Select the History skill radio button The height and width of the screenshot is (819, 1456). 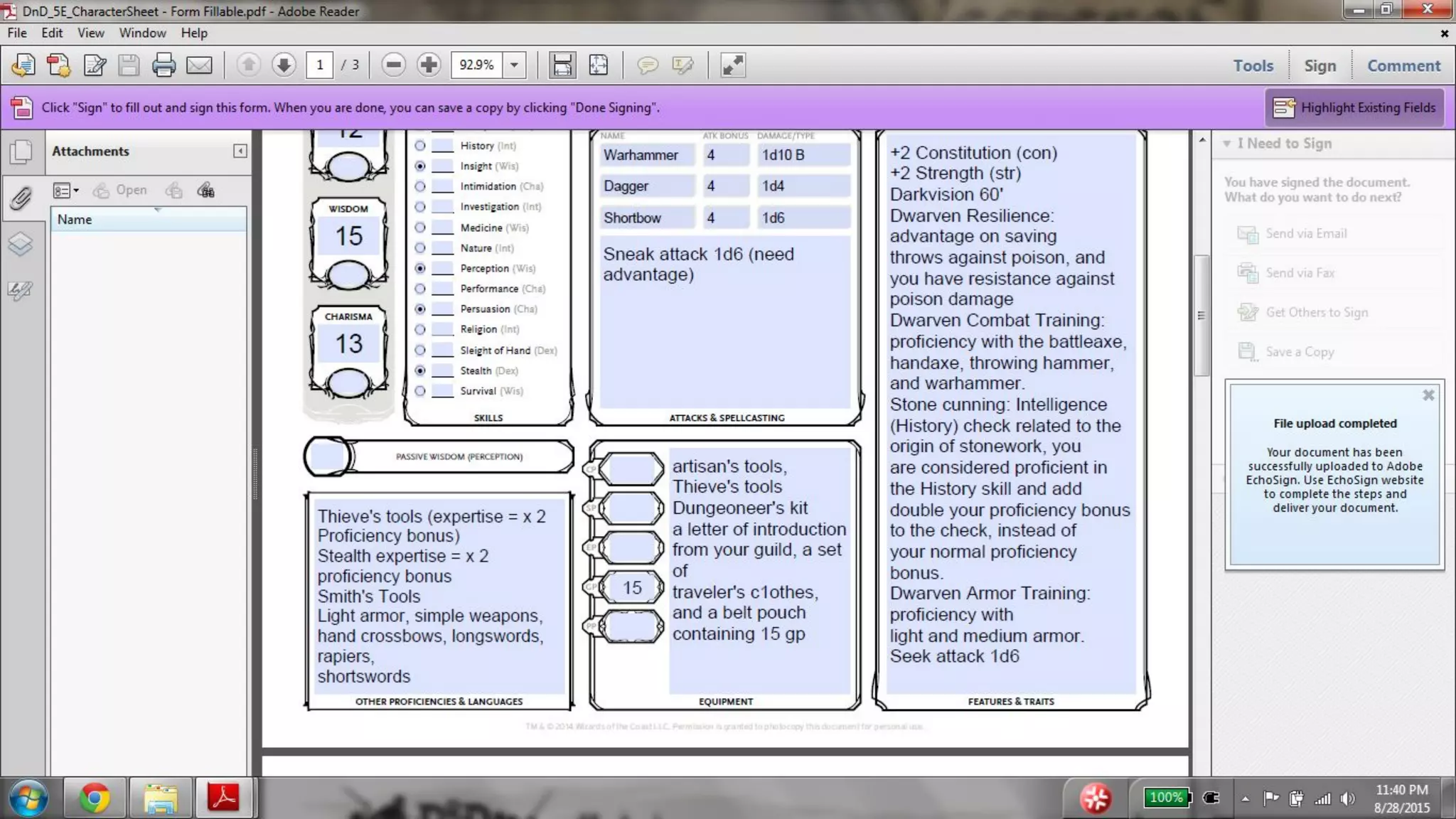[420, 146]
